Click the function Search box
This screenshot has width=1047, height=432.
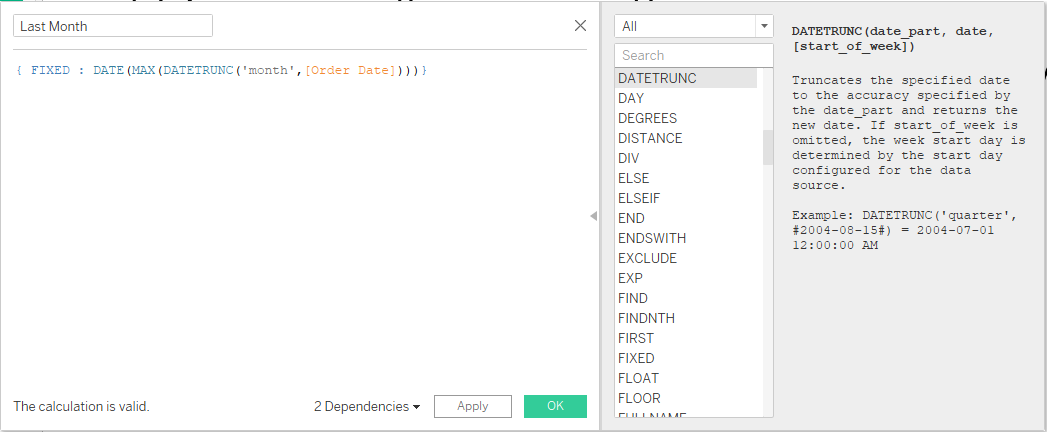pos(694,55)
